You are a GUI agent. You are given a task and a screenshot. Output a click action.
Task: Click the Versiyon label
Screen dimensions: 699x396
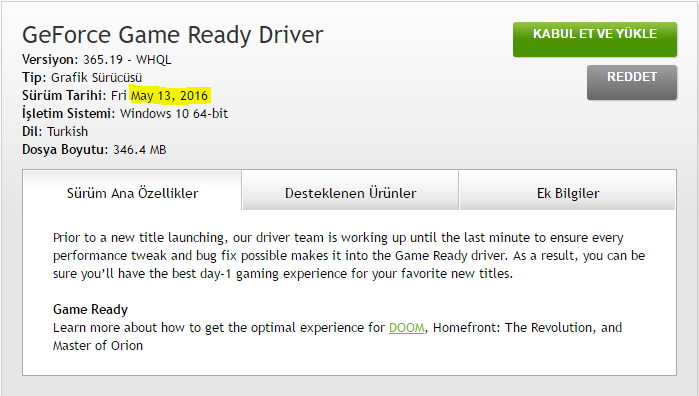coord(50,60)
